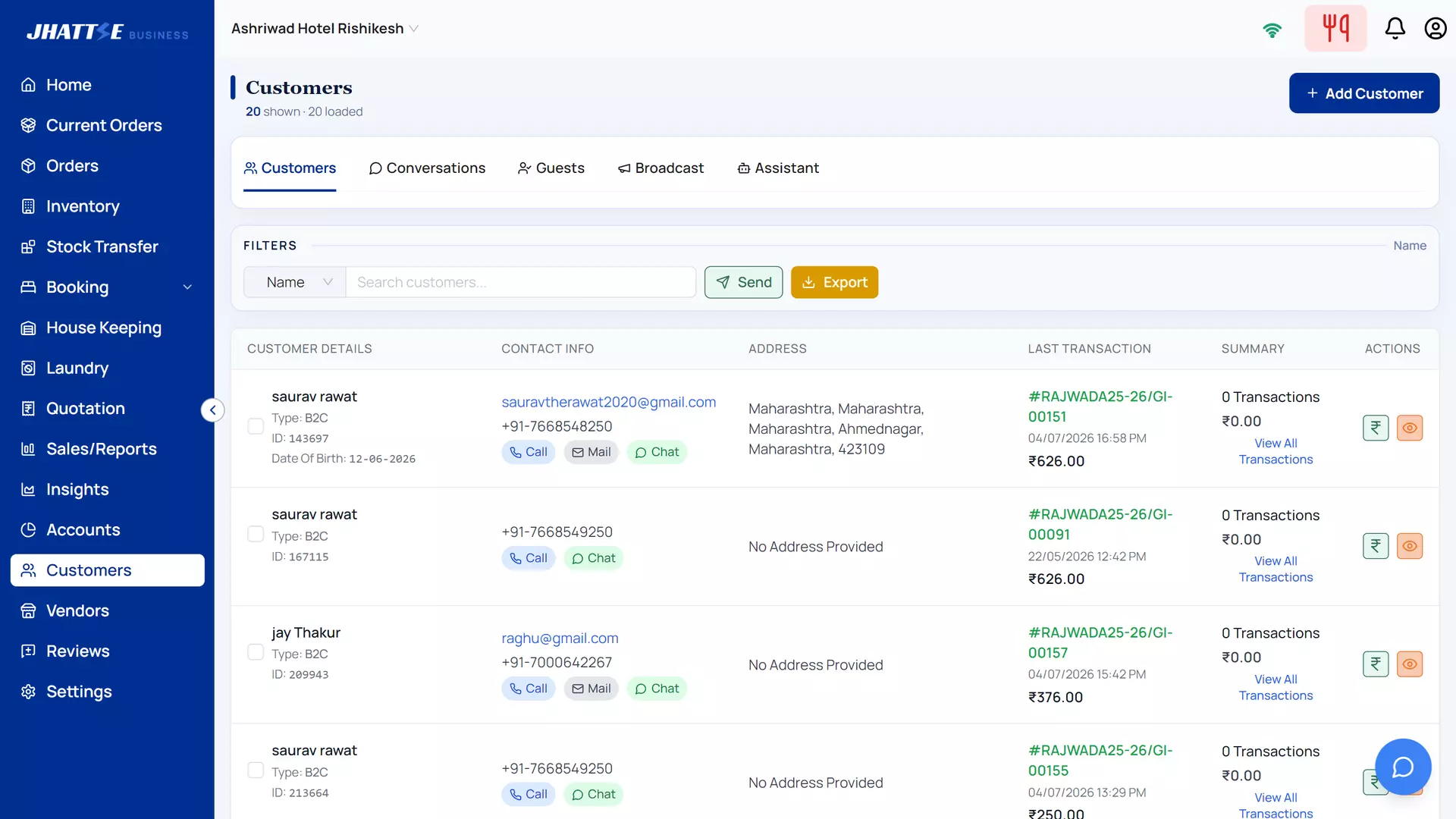
Task: Expand the Booking submenu
Action: pos(108,287)
